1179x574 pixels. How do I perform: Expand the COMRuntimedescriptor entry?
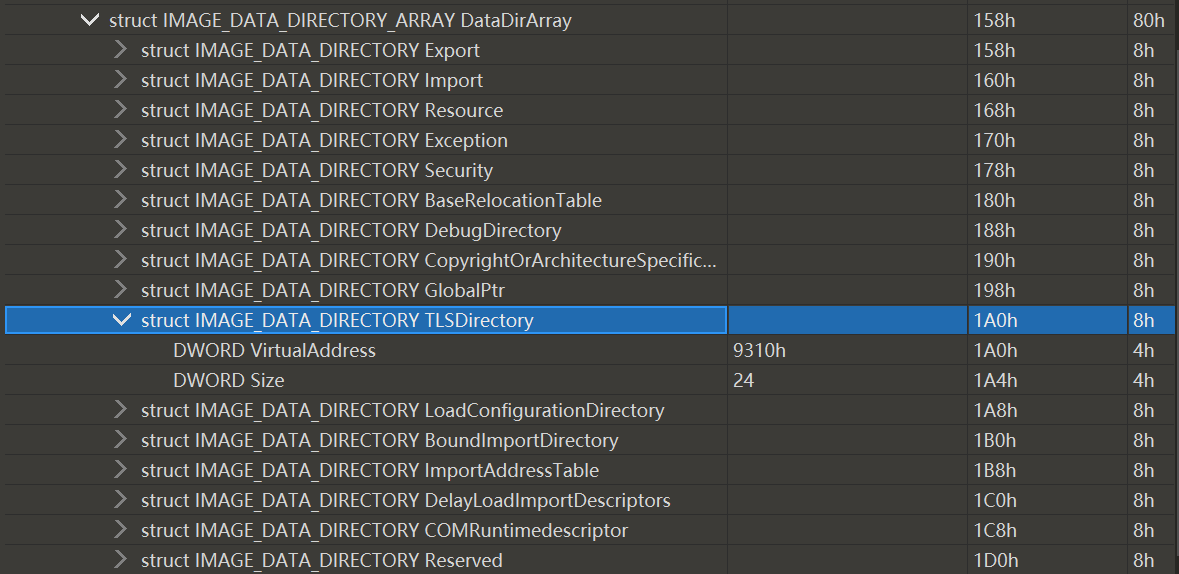[x=120, y=531]
